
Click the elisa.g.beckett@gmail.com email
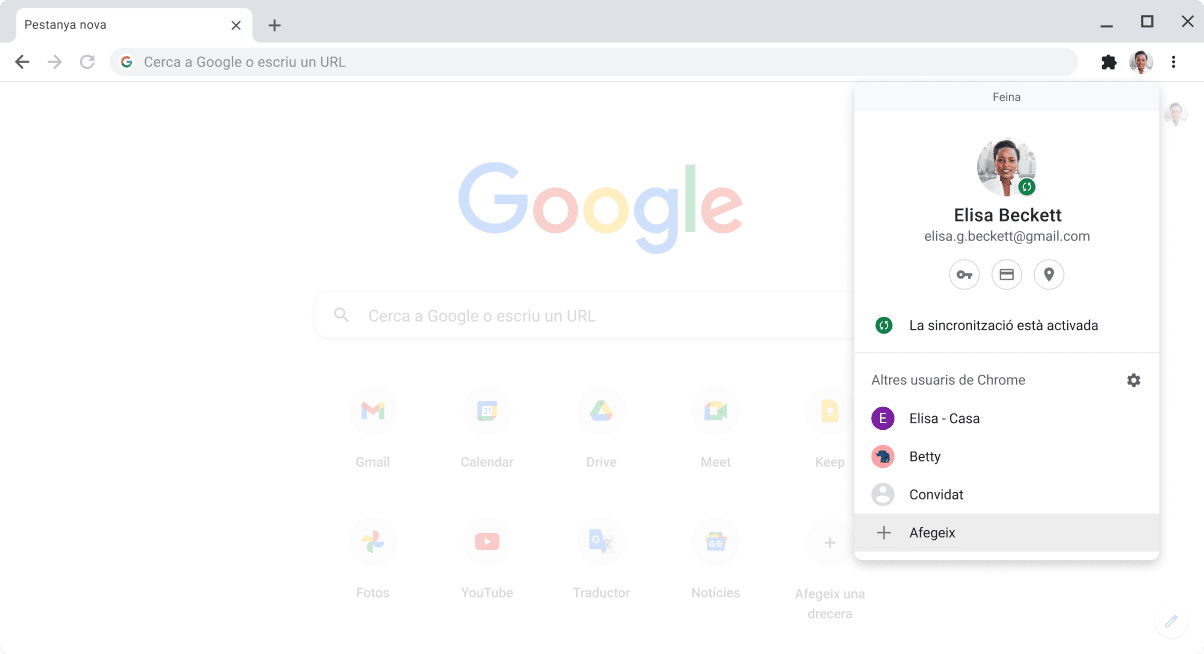click(x=1007, y=237)
